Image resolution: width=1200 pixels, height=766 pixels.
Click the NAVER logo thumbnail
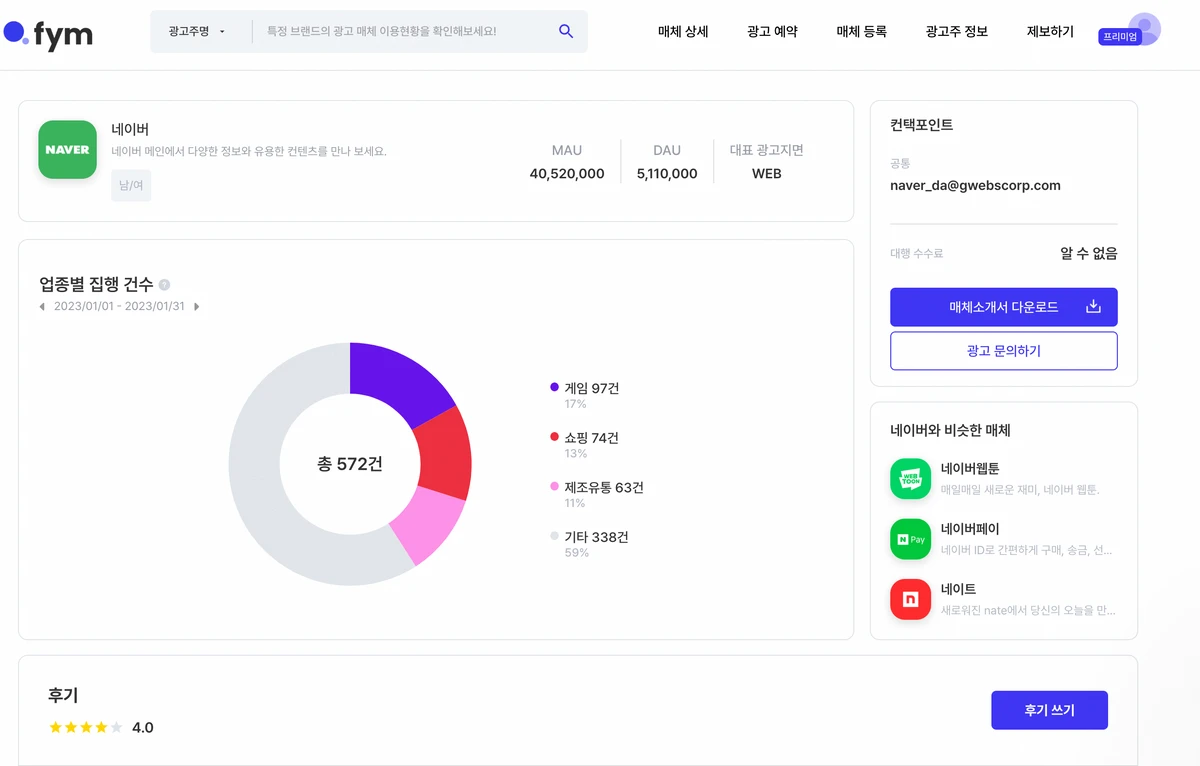(x=67, y=149)
